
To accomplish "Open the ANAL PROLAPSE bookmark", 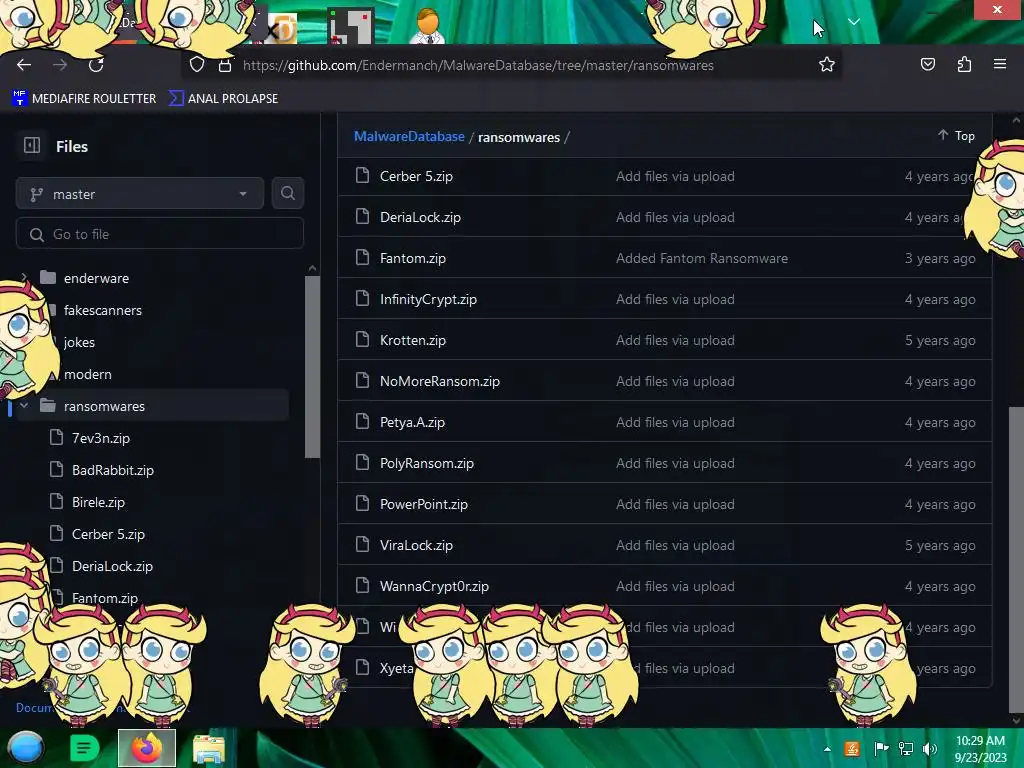I will (x=223, y=99).
